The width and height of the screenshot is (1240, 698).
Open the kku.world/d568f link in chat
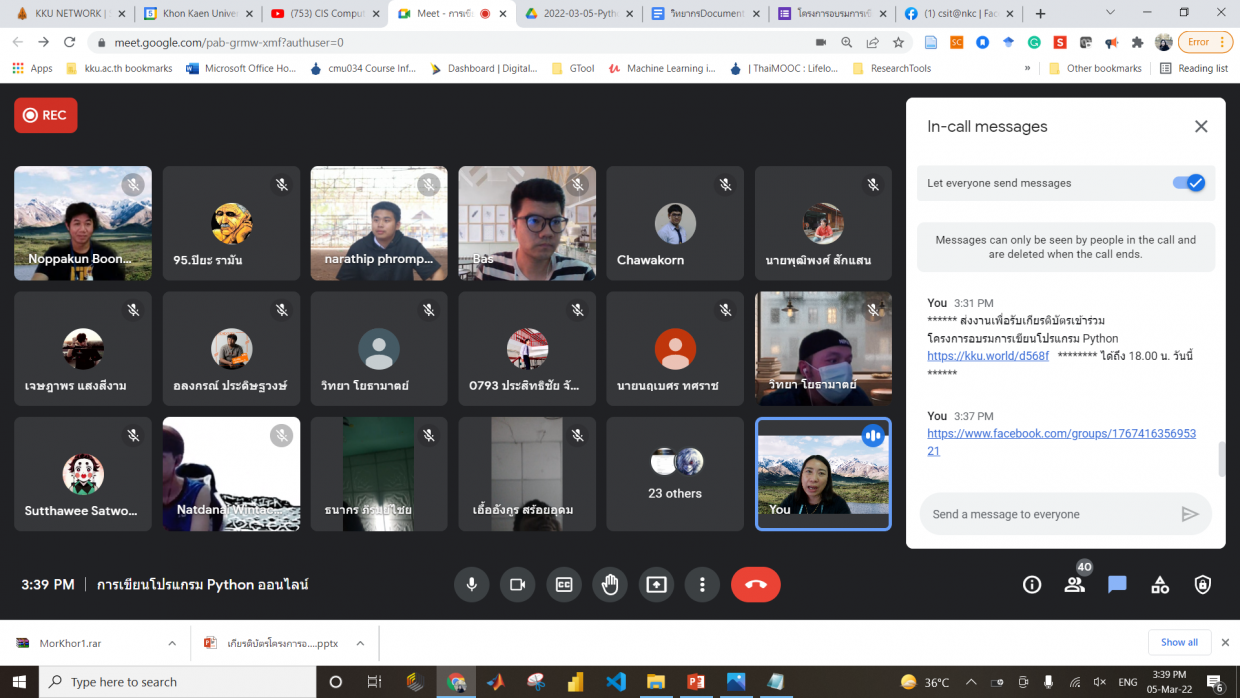click(x=988, y=356)
